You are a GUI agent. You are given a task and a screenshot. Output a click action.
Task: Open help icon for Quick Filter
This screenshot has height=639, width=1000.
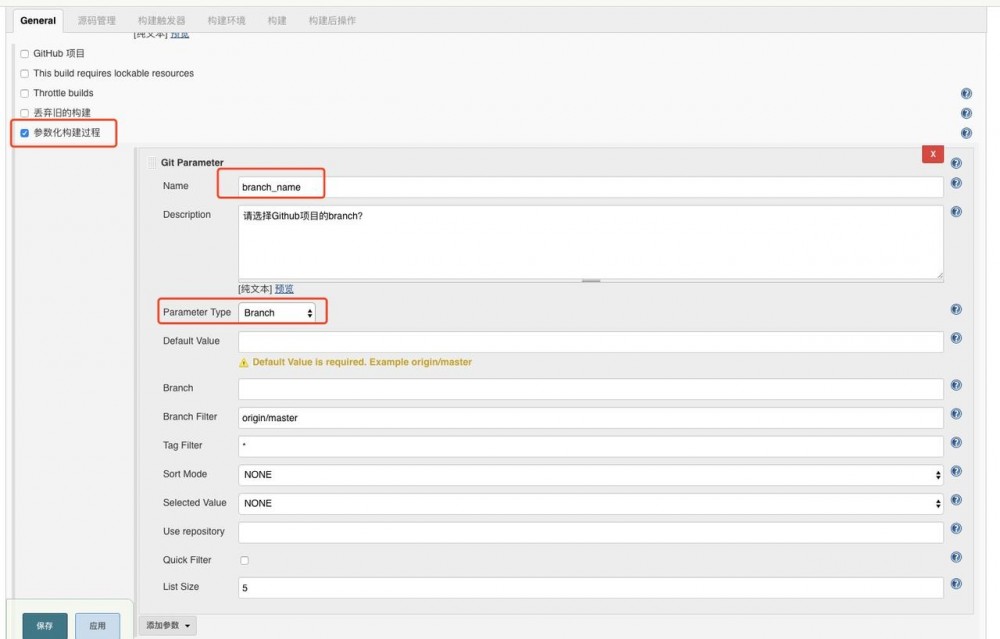coord(956,557)
